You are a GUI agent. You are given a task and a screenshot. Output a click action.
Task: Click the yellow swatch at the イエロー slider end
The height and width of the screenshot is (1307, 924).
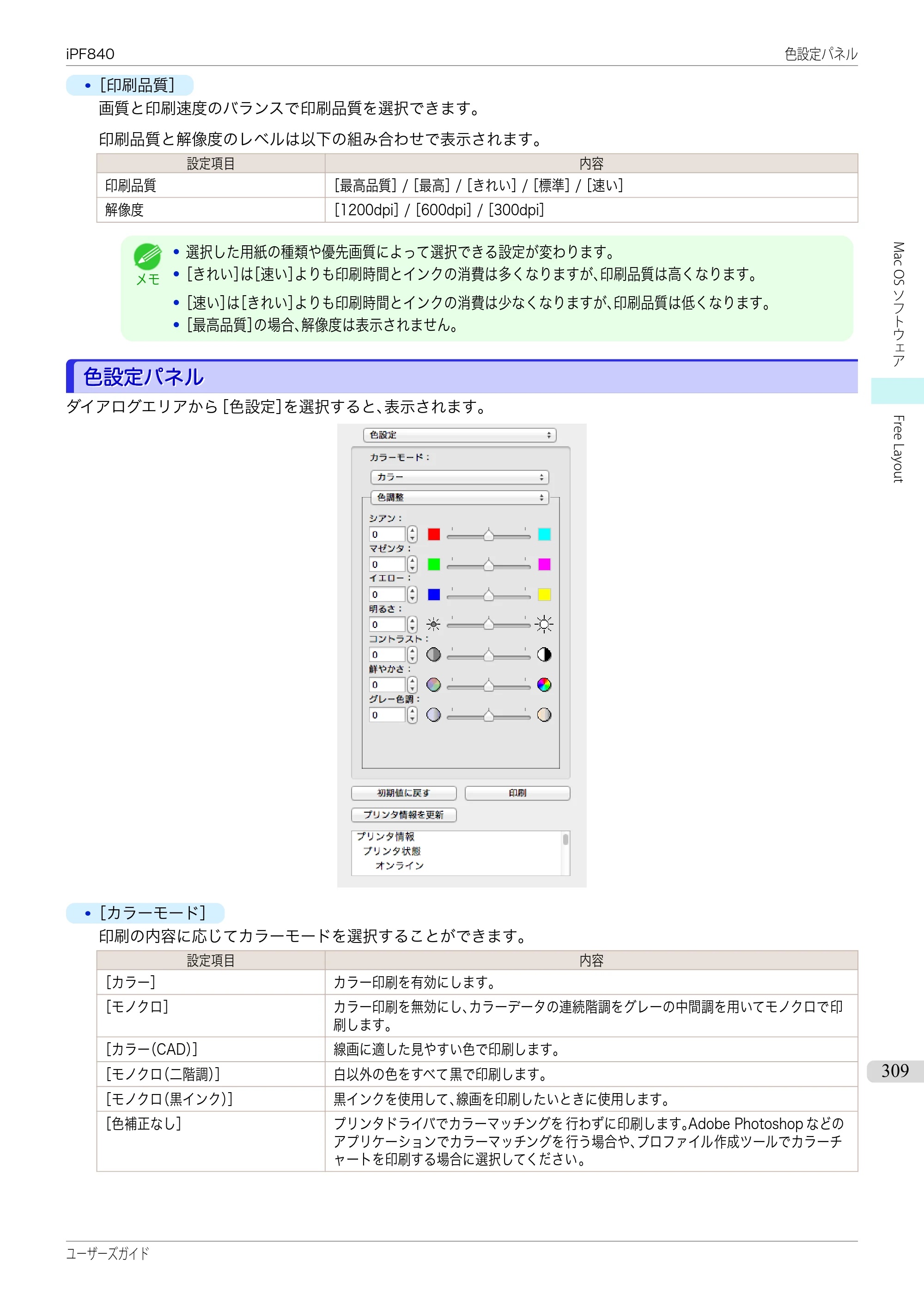pos(544,594)
